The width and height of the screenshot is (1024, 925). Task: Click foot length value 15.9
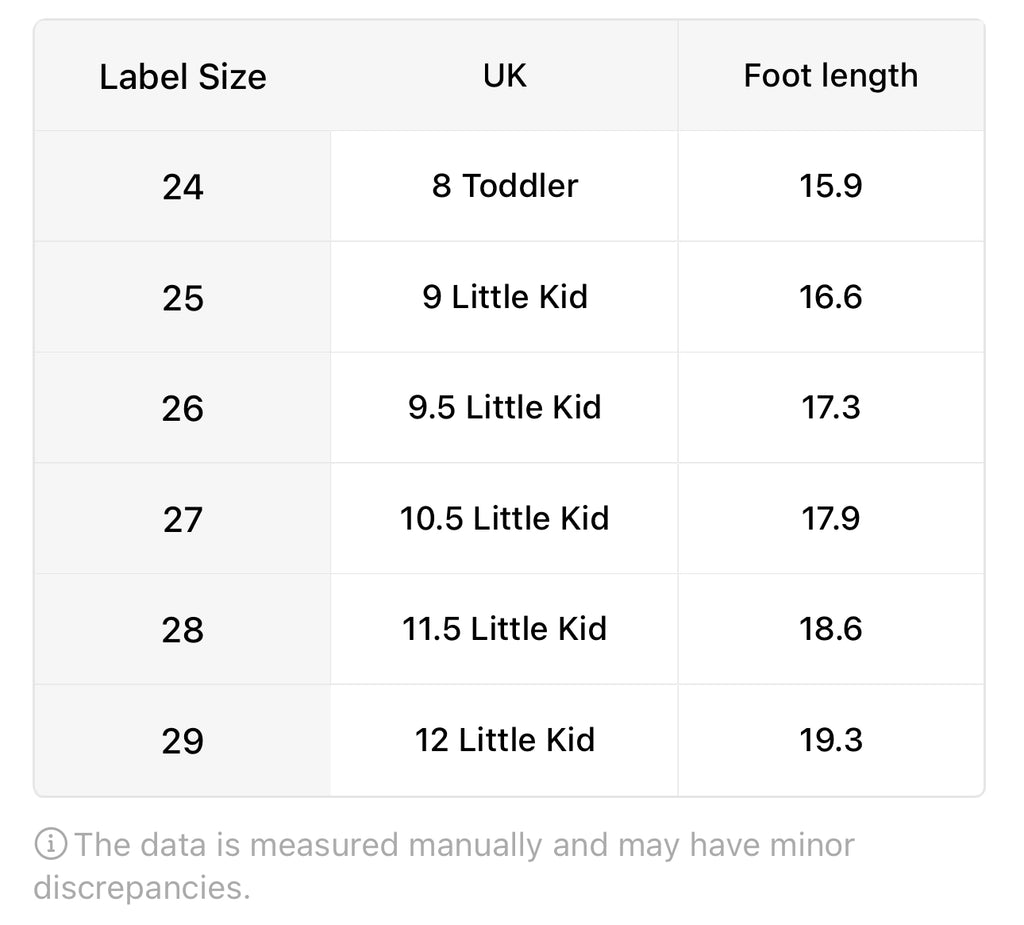click(x=830, y=186)
